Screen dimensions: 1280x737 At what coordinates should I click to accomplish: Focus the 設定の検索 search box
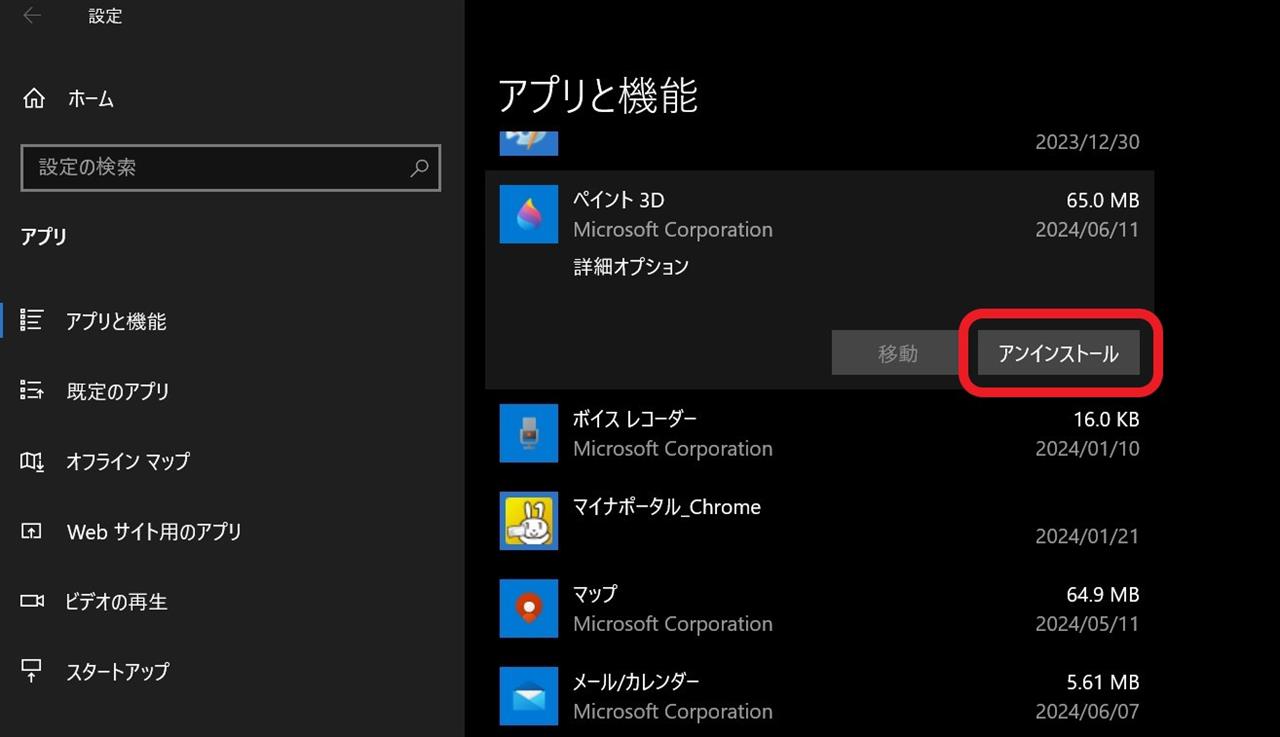tap(230, 167)
